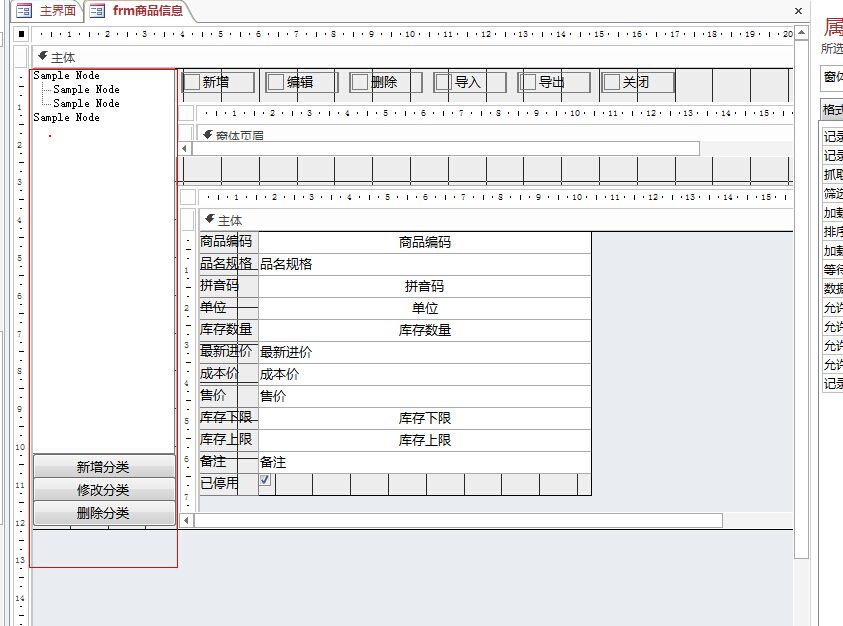Click the 编辑 button's icon box
The width and height of the screenshot is (843, 626).
276,82
